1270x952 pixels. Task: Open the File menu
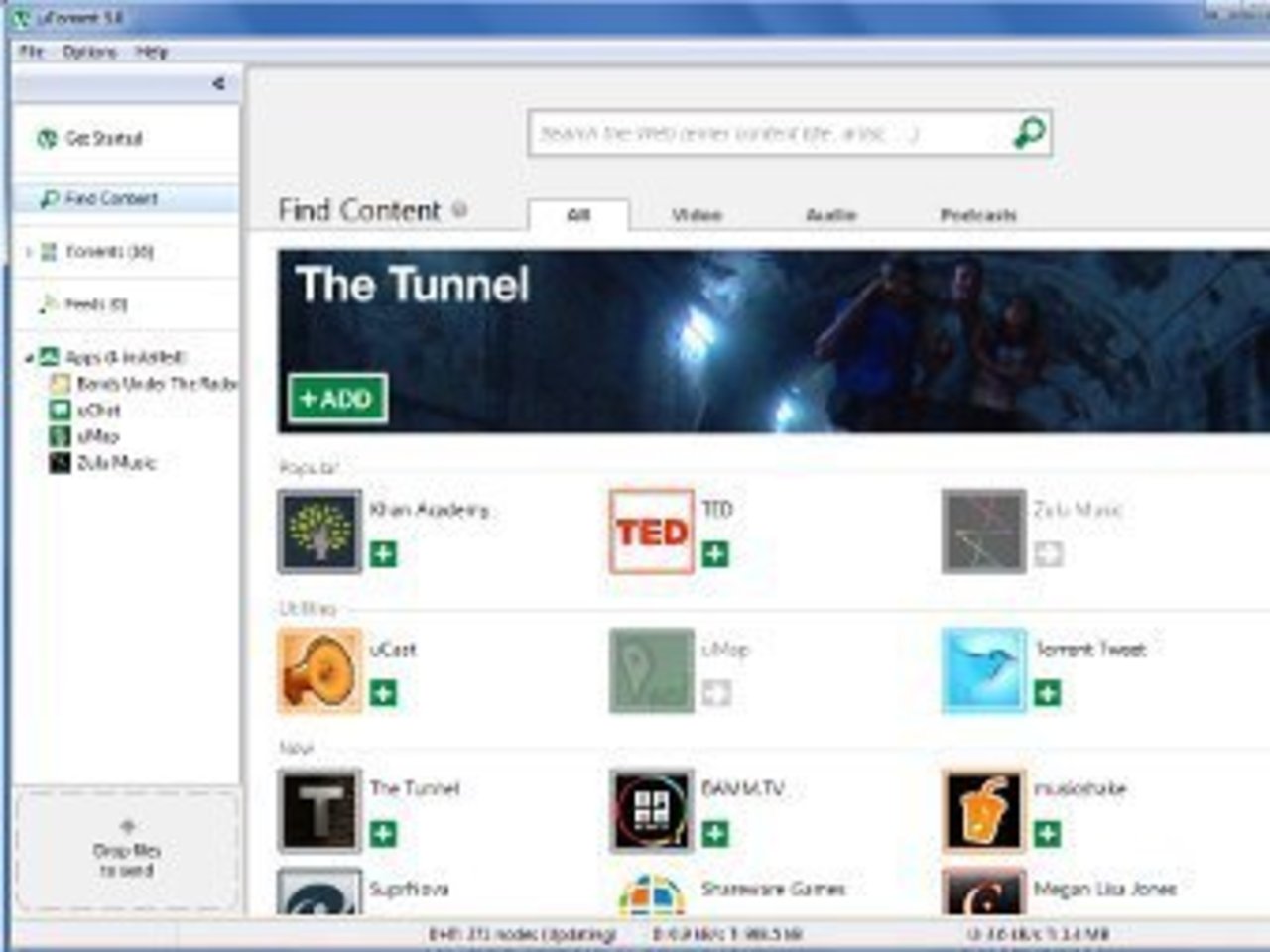(x=31, y=52)
